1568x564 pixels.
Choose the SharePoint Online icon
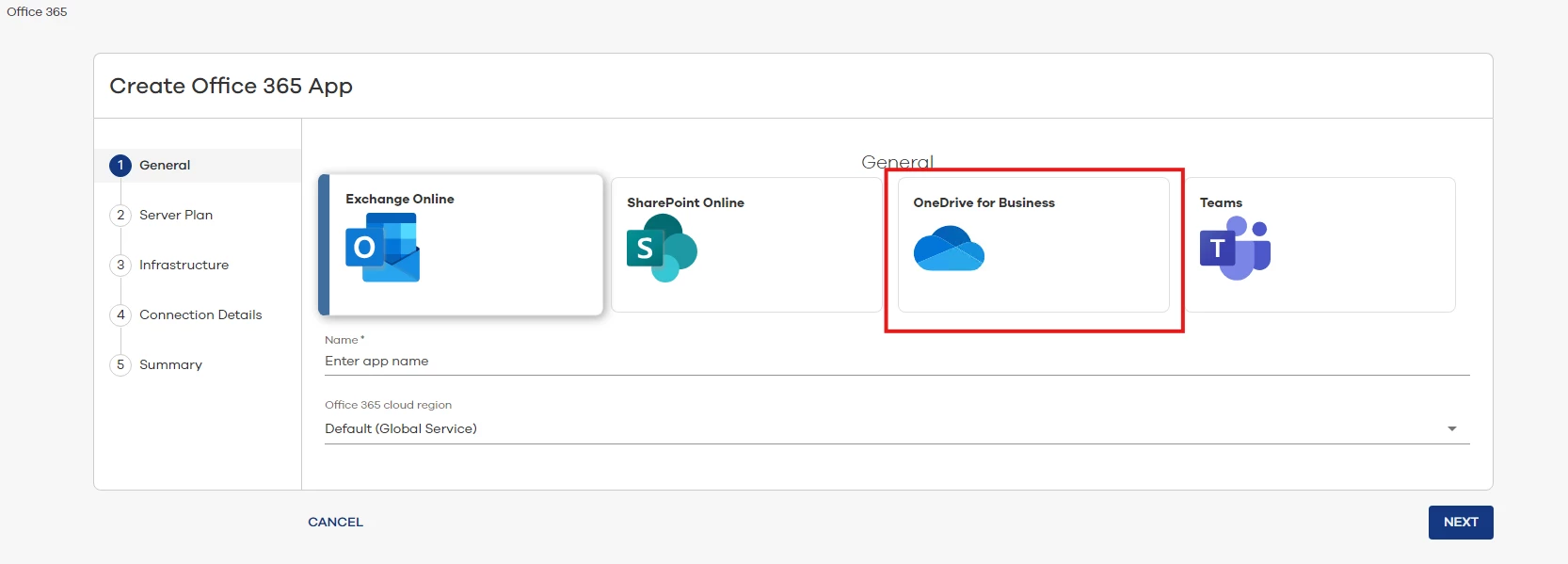(x=662, y=248)
